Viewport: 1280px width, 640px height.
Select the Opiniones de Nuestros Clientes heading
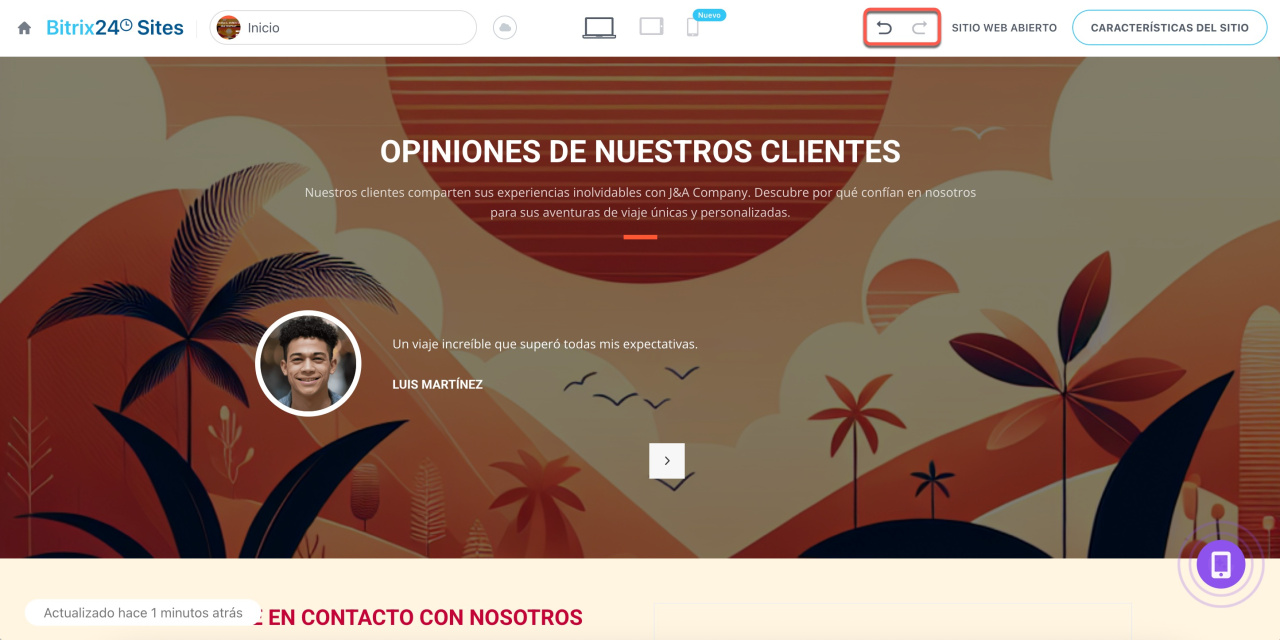pyautogui.click(x=640, y=152)
